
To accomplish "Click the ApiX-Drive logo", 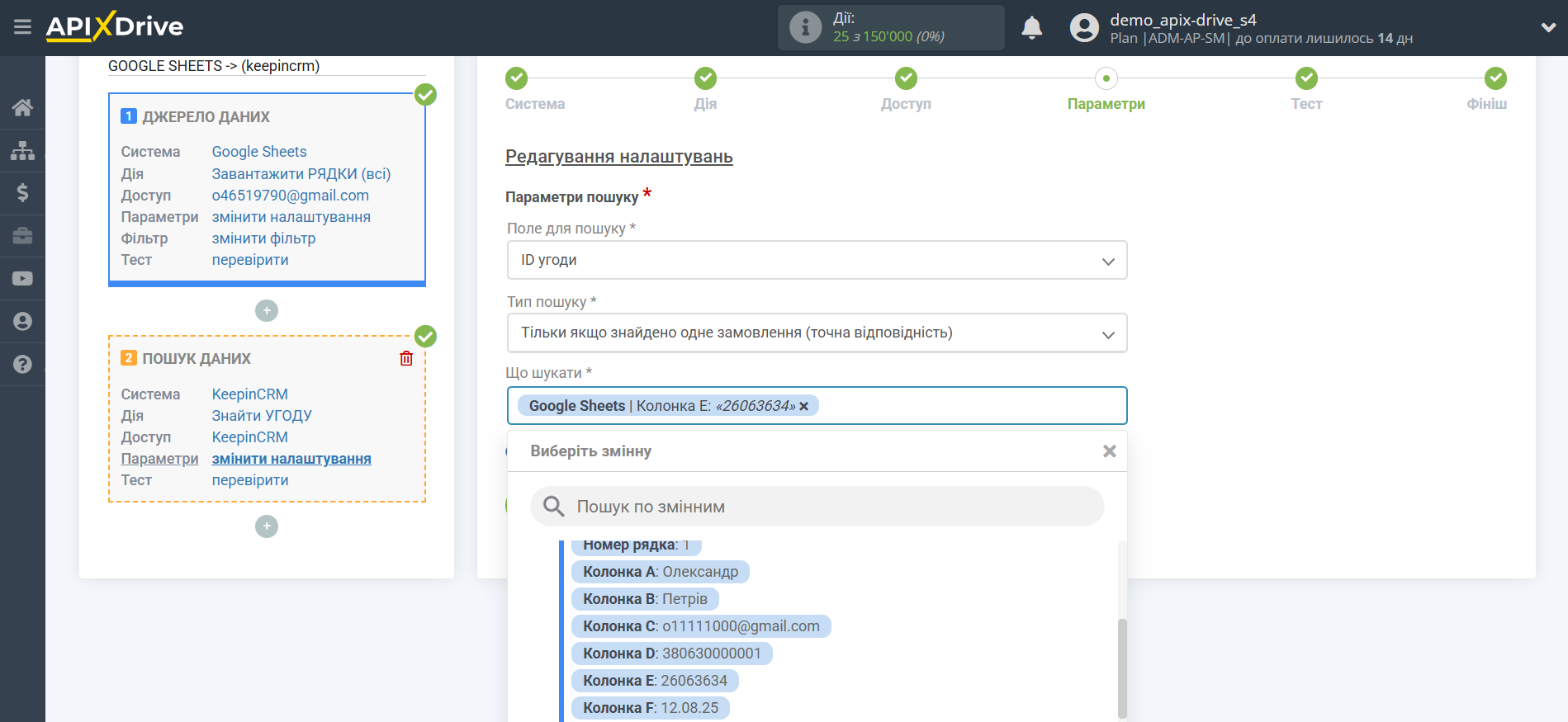I will click(x=115, y=26).
